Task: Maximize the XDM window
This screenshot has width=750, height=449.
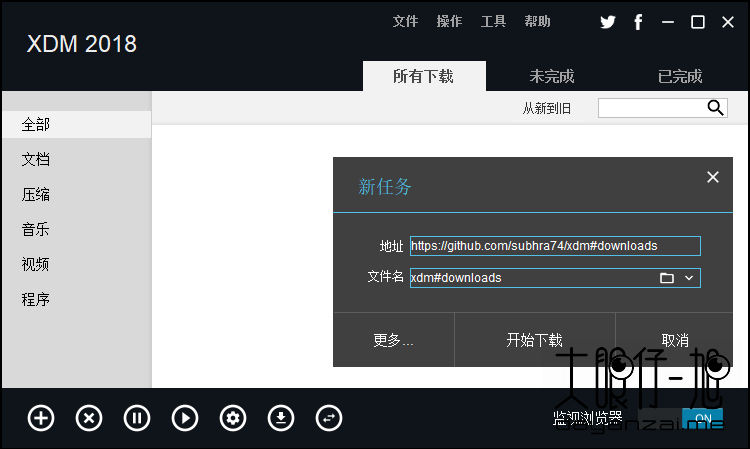Action: pyautogui.click(x=698, y=22)
